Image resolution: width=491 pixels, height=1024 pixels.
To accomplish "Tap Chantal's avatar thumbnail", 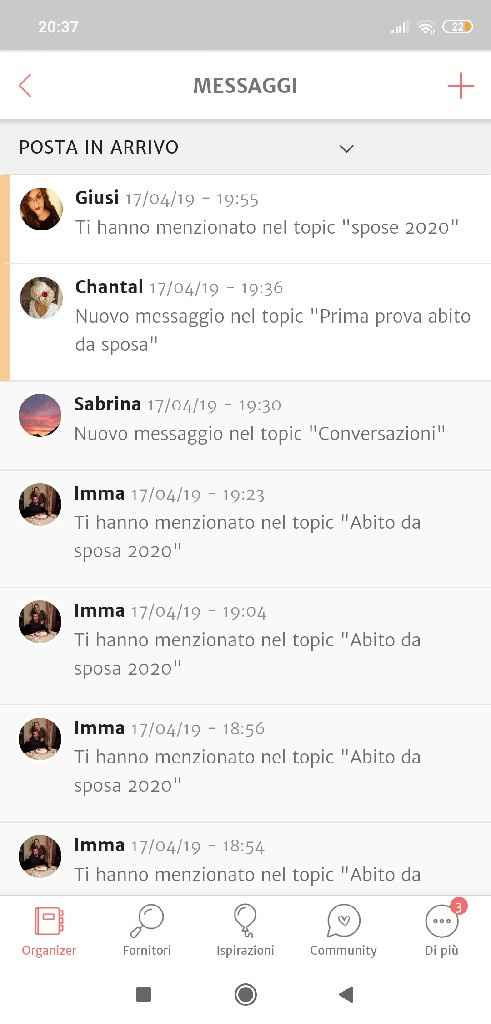I will [41, 298].
